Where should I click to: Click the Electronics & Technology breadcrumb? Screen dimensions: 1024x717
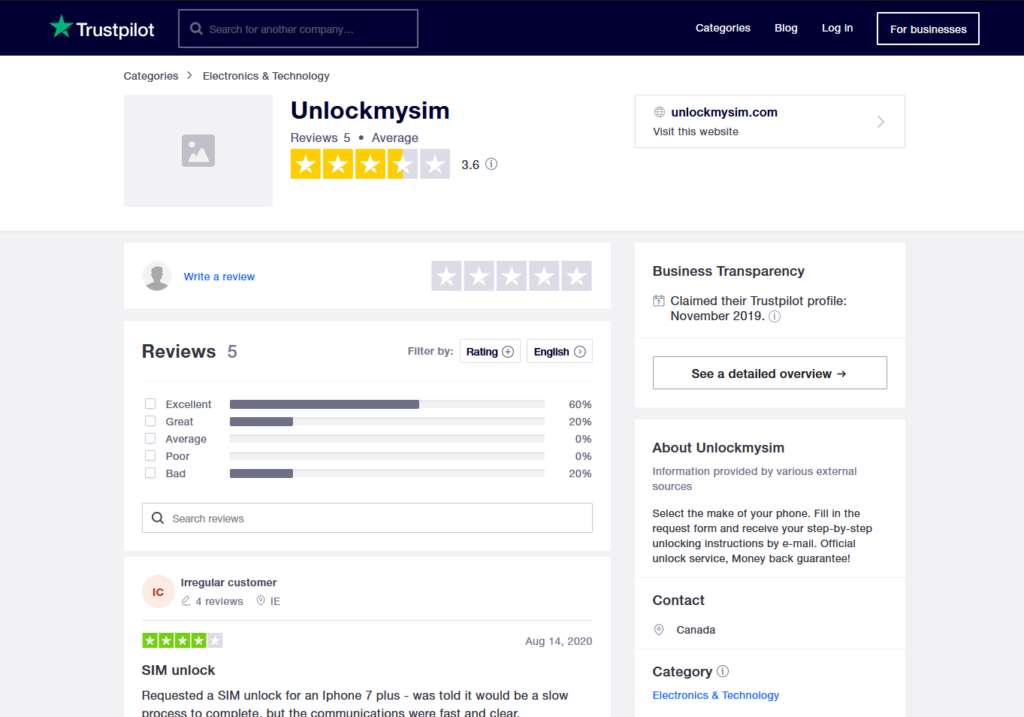(x=266, y=76)
